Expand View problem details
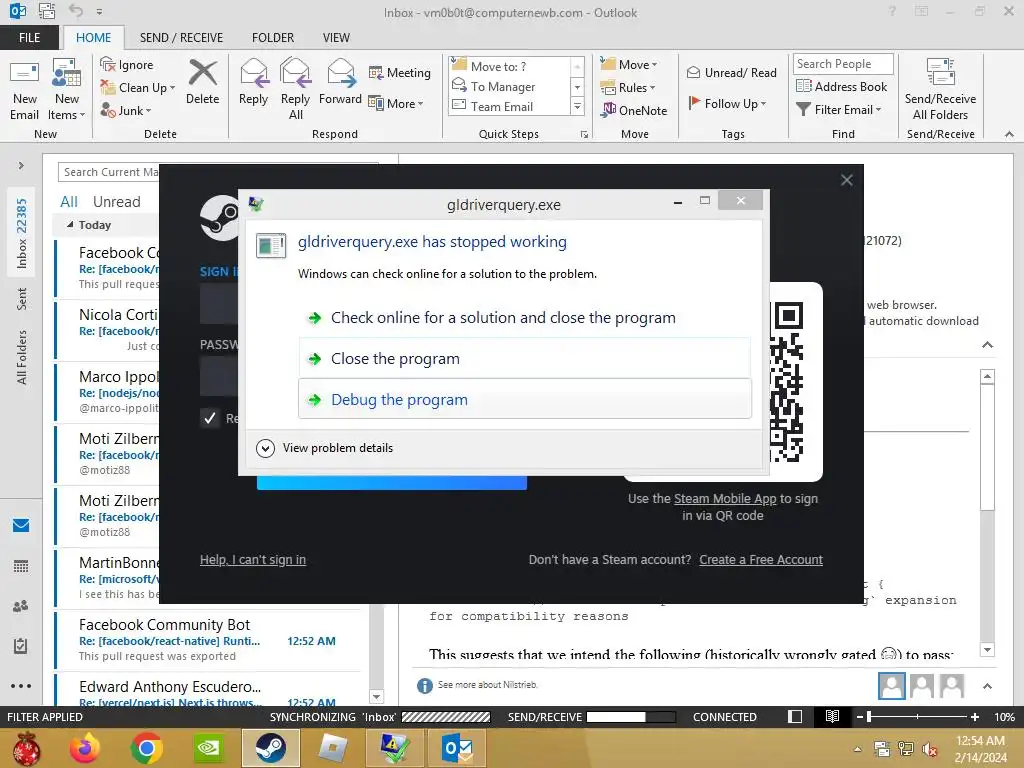The width and height of the screenshot is (1024, 768). pyautogui.click(x=325, y=448)
